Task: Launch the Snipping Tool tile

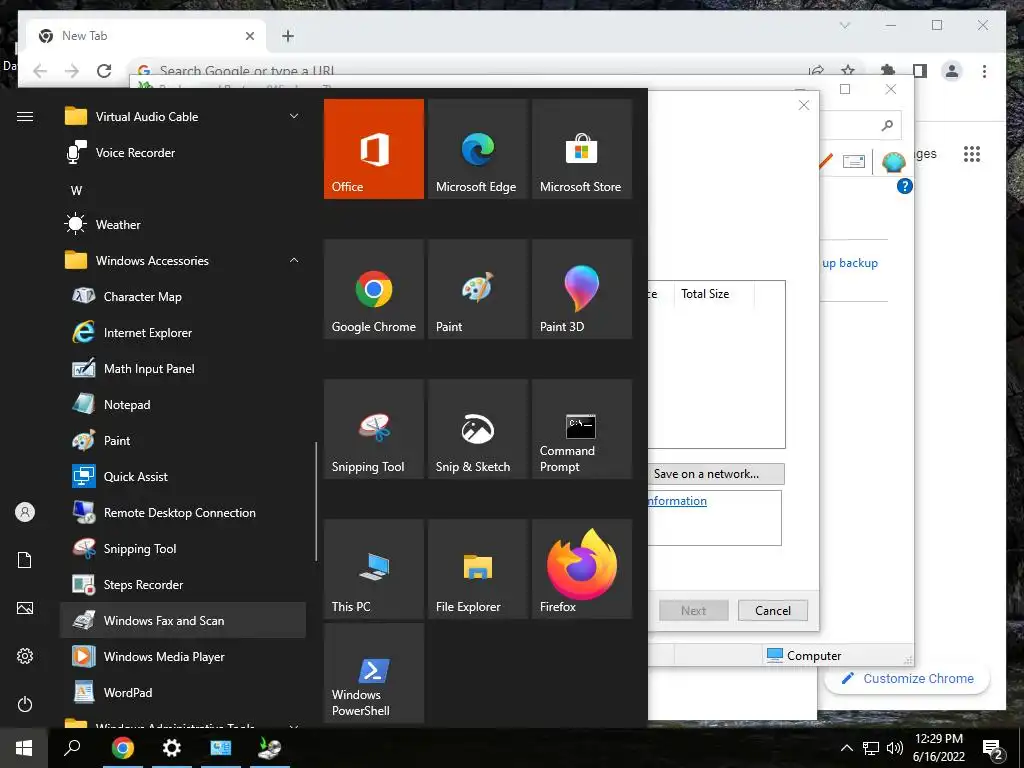Action: [x=374, y=429]
